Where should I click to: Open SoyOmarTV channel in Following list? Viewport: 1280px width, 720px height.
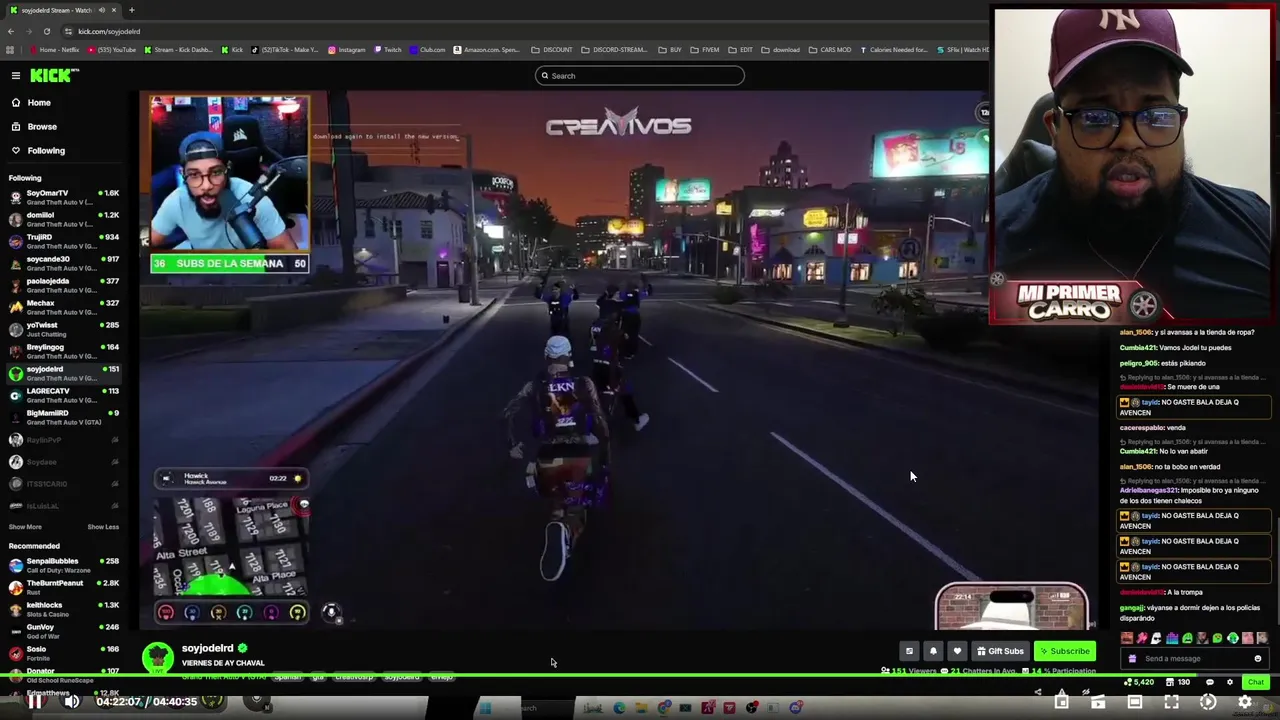tap(64, 197)
